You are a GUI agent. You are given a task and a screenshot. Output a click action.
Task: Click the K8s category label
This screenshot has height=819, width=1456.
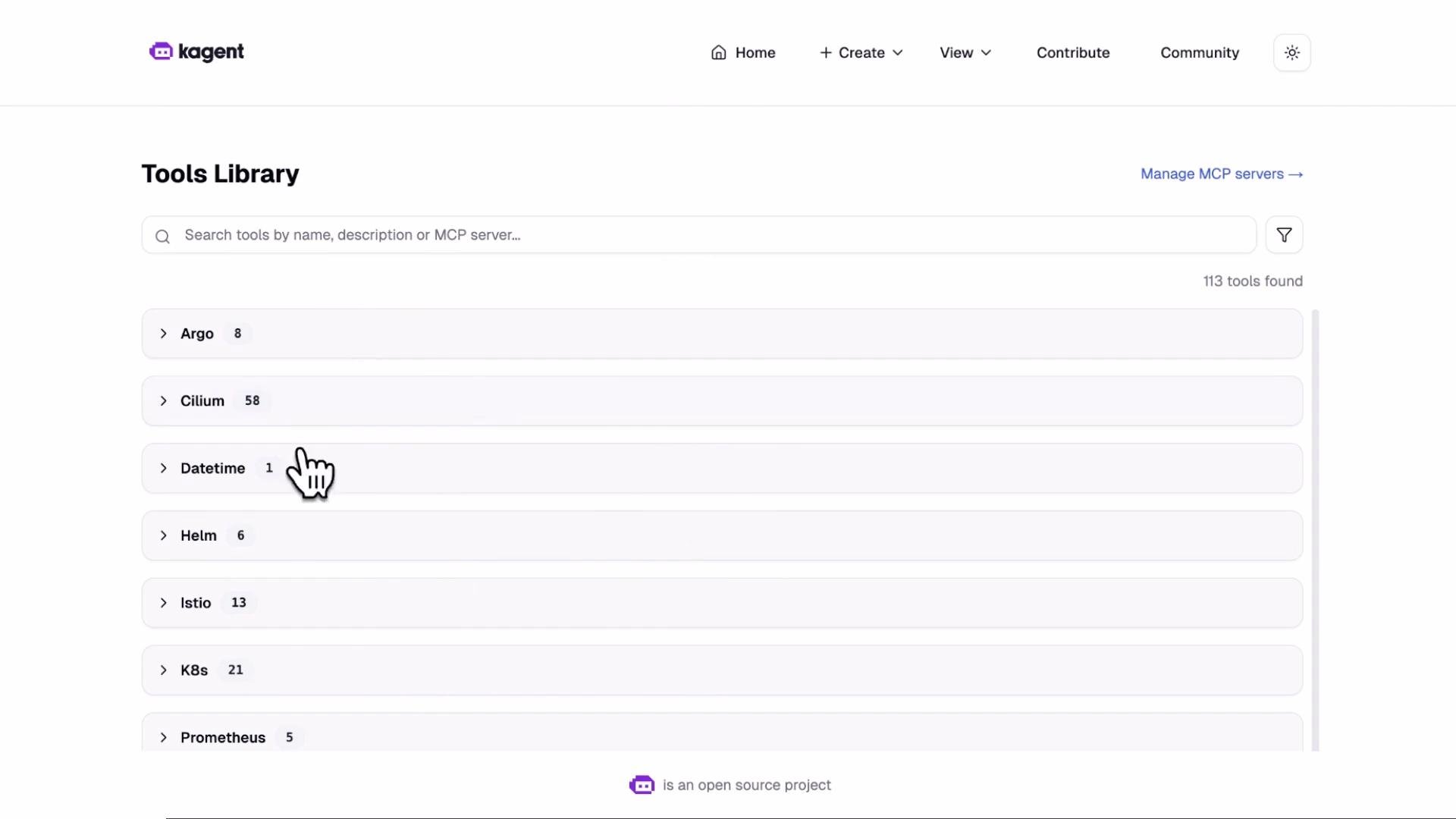click(x=194, y=670)
